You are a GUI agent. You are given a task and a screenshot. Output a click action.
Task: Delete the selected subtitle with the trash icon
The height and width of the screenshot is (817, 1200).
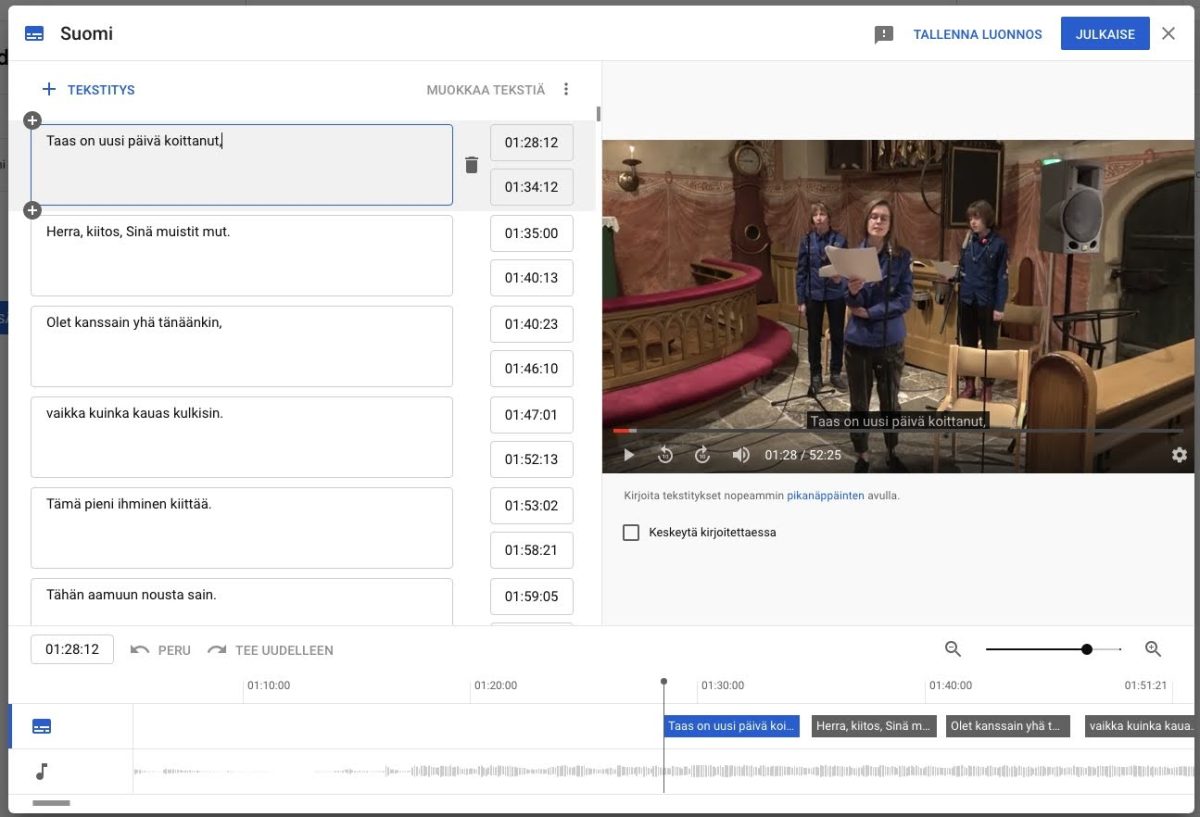coord(472,165)
